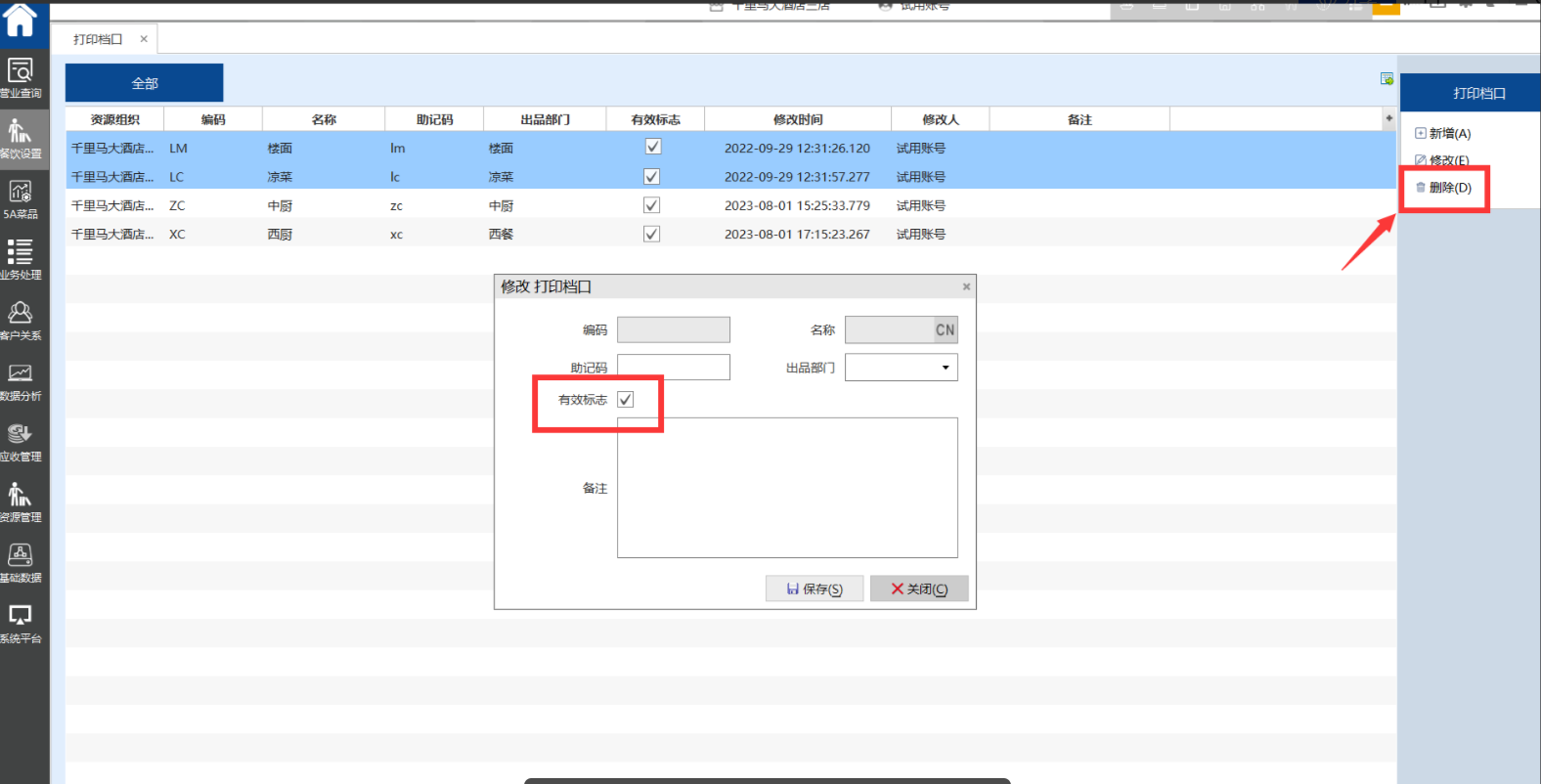Click the home icon at top left
Viewport: 1541px width, 784px height.
coord(21,20)
